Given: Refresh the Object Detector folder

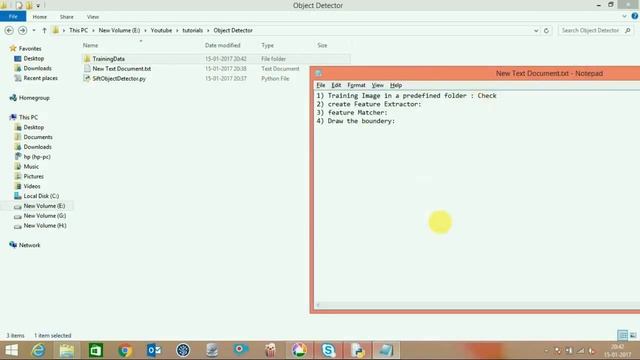Looking at the screenshot, I should tap(546, 31).
